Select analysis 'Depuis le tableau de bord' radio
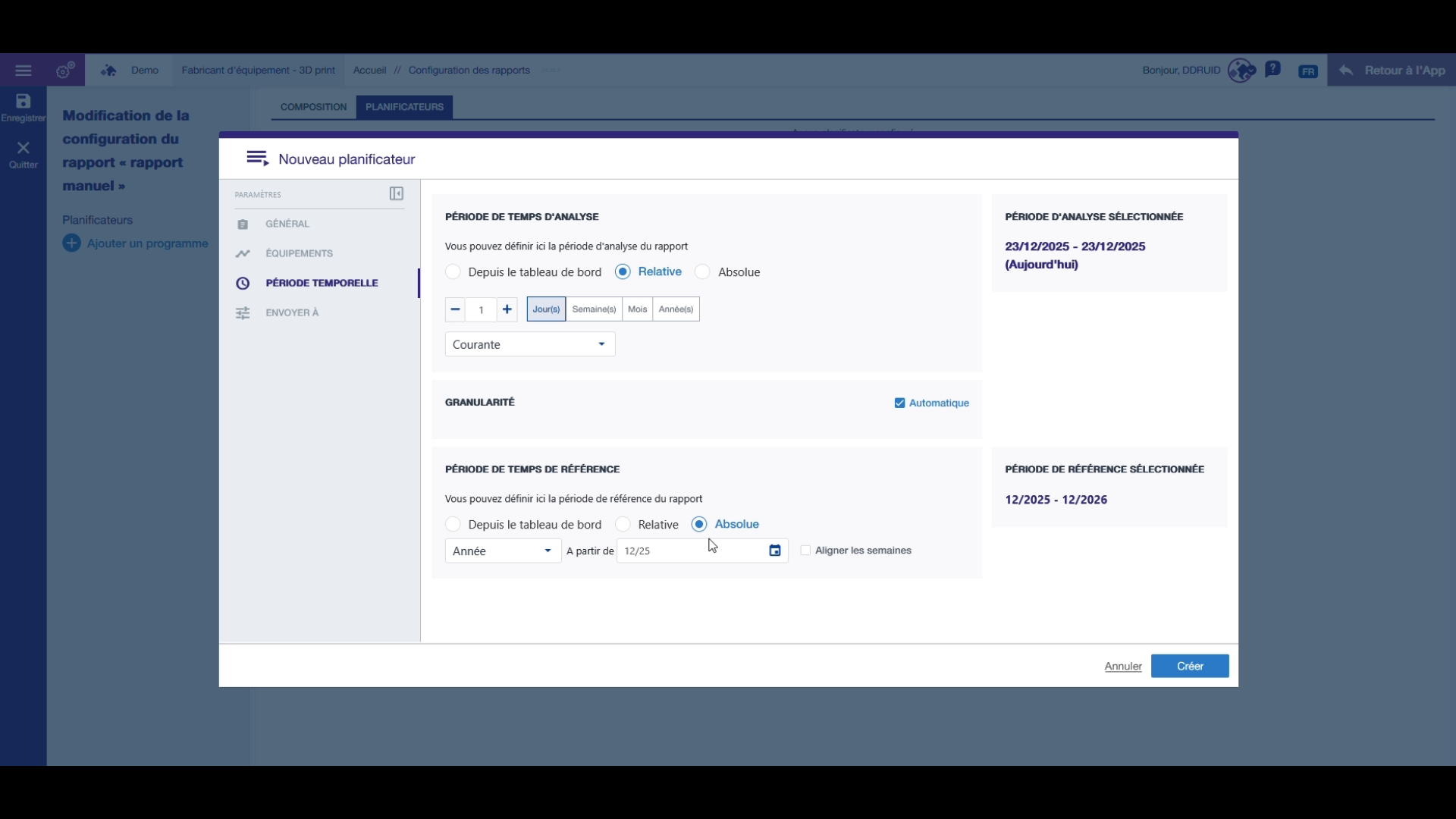 (453, 272)
